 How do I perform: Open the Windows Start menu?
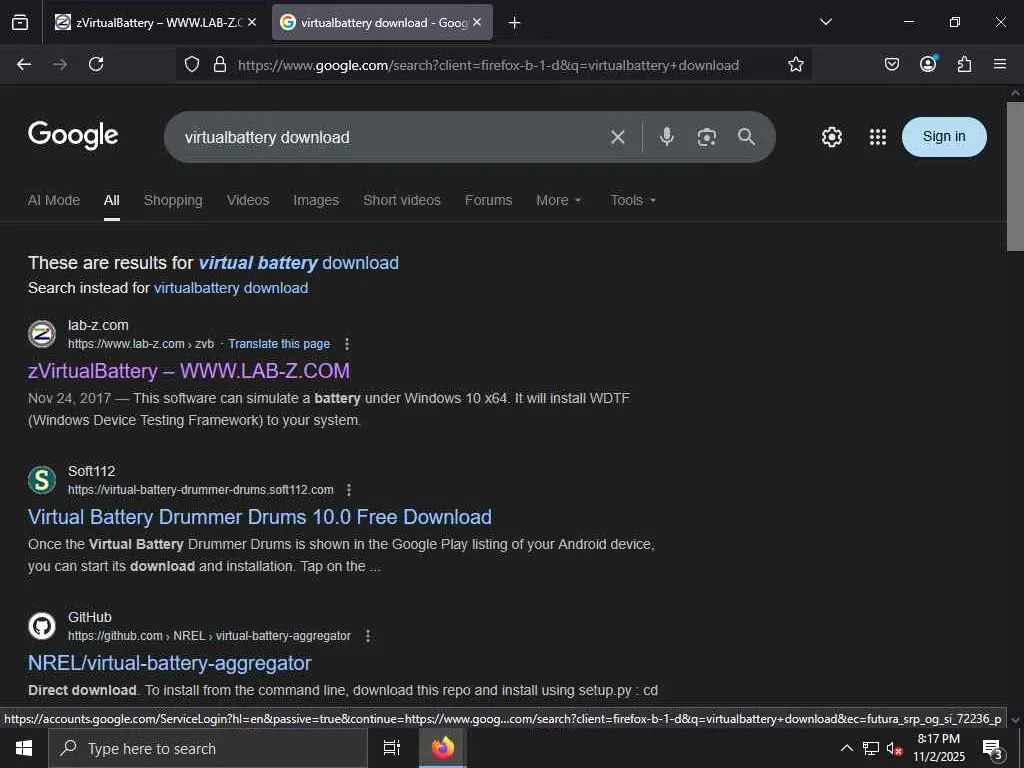(24, 748)
